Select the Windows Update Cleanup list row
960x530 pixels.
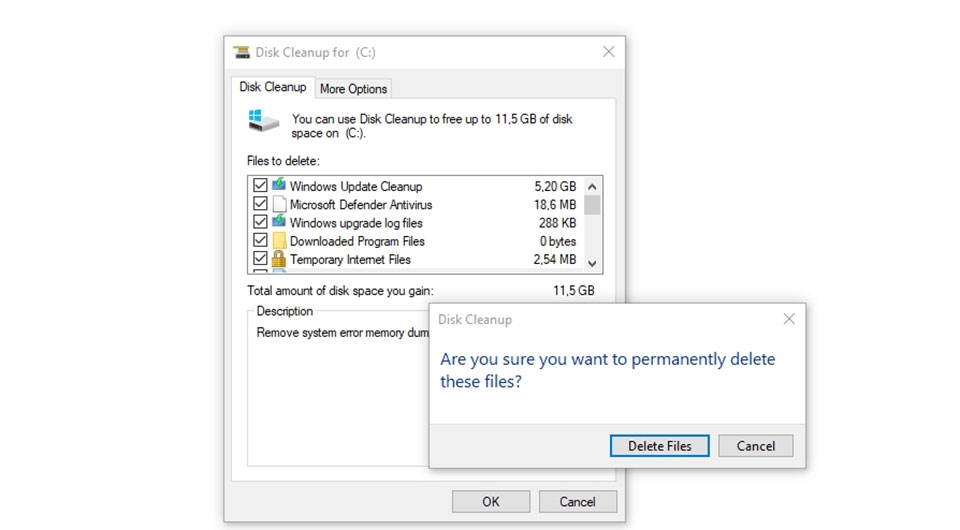pyautogui.click(x=416, y=186)
